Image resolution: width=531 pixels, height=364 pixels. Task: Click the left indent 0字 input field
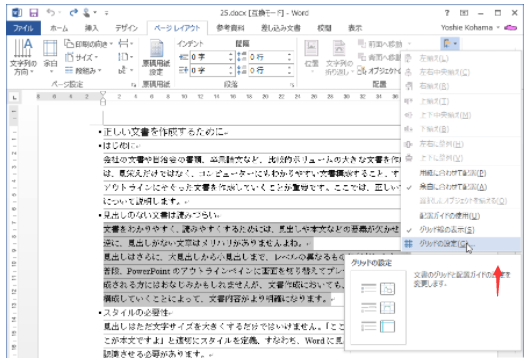[x=210, y=57]
